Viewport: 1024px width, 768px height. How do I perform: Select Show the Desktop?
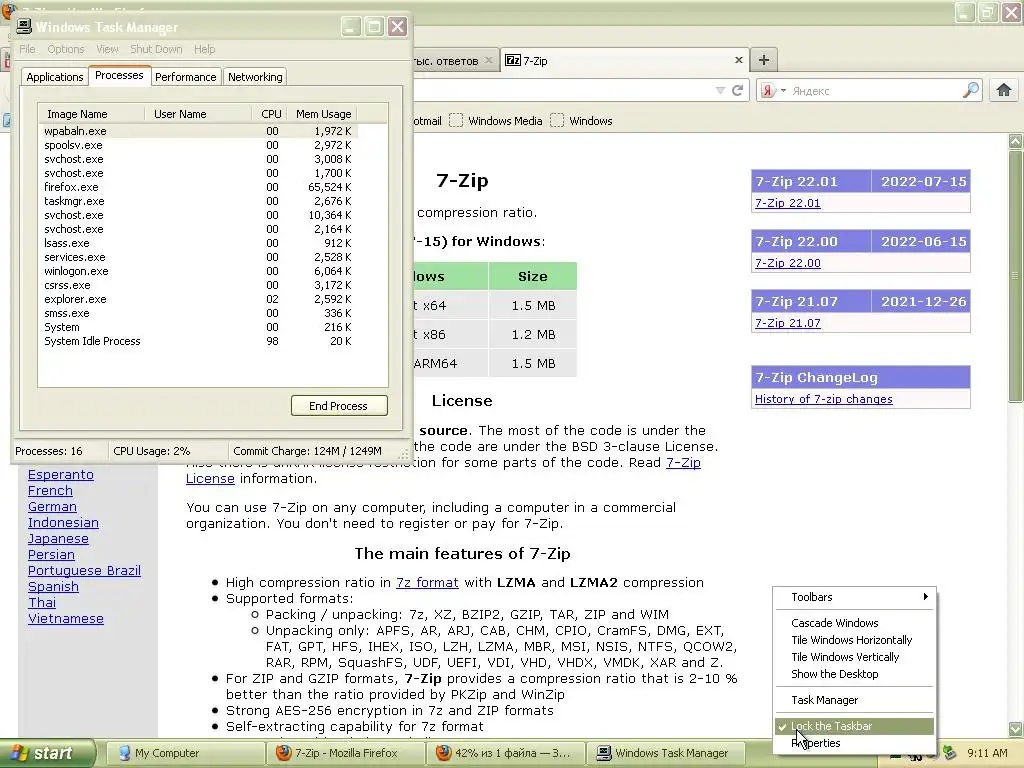(x=854, y=674)
